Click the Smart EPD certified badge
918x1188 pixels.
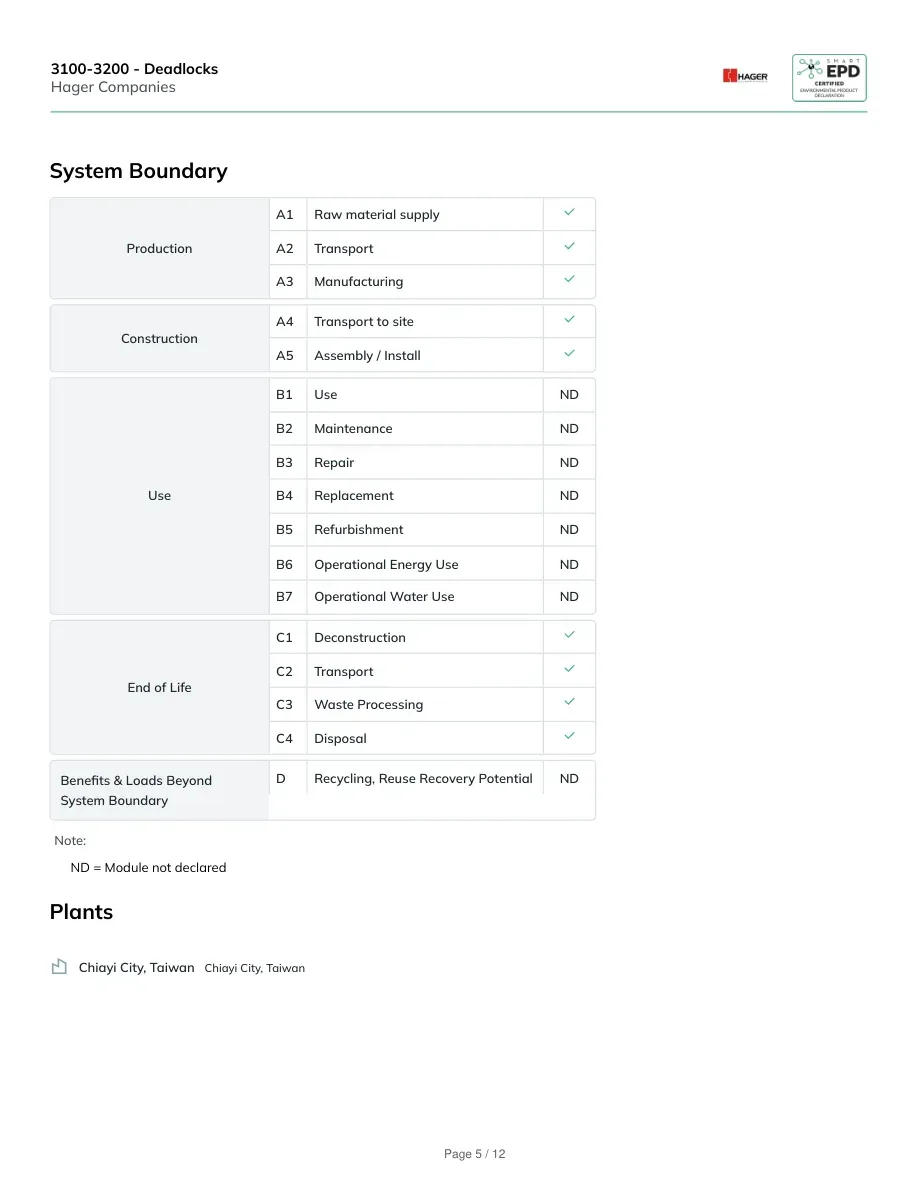pos(829,77)
